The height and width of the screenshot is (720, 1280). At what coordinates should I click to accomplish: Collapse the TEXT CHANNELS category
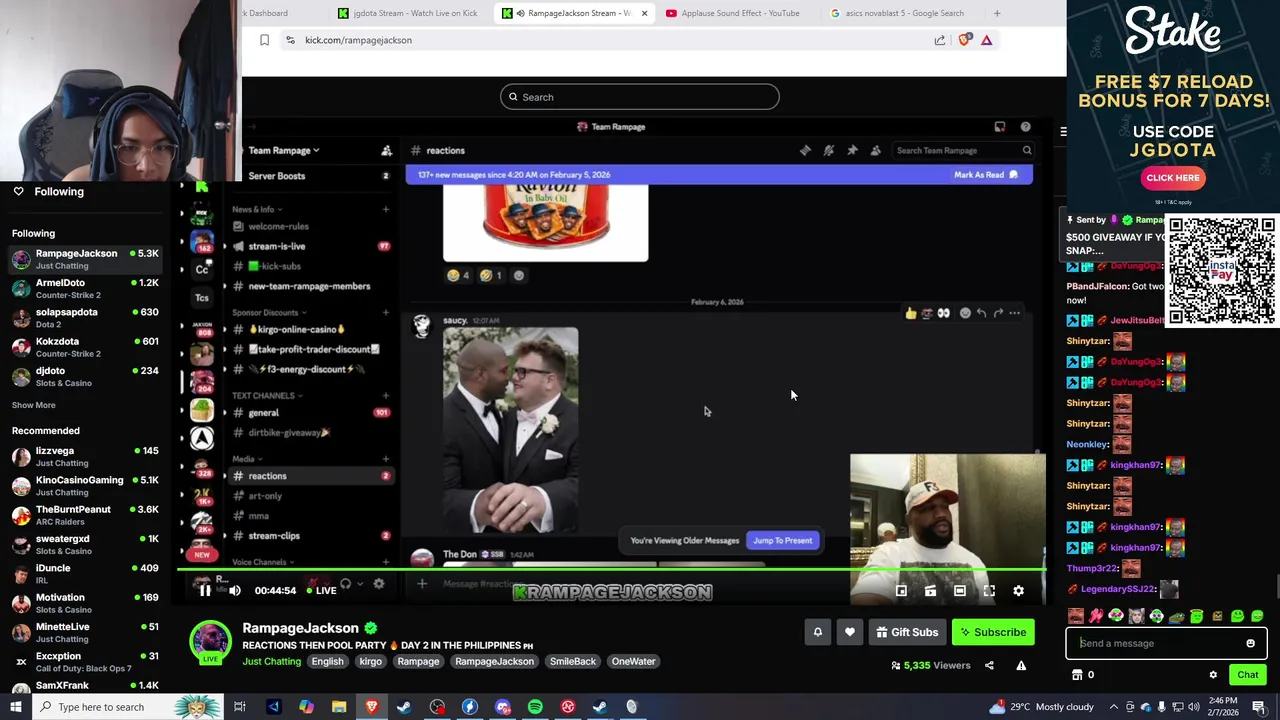(x=268, y=395)
